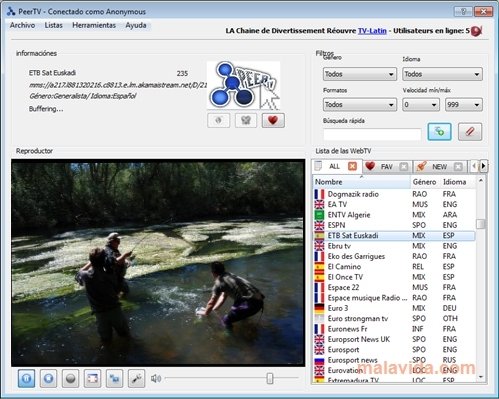
Task: Switch to the ALL tab
Action: click(x=334, y=166)
